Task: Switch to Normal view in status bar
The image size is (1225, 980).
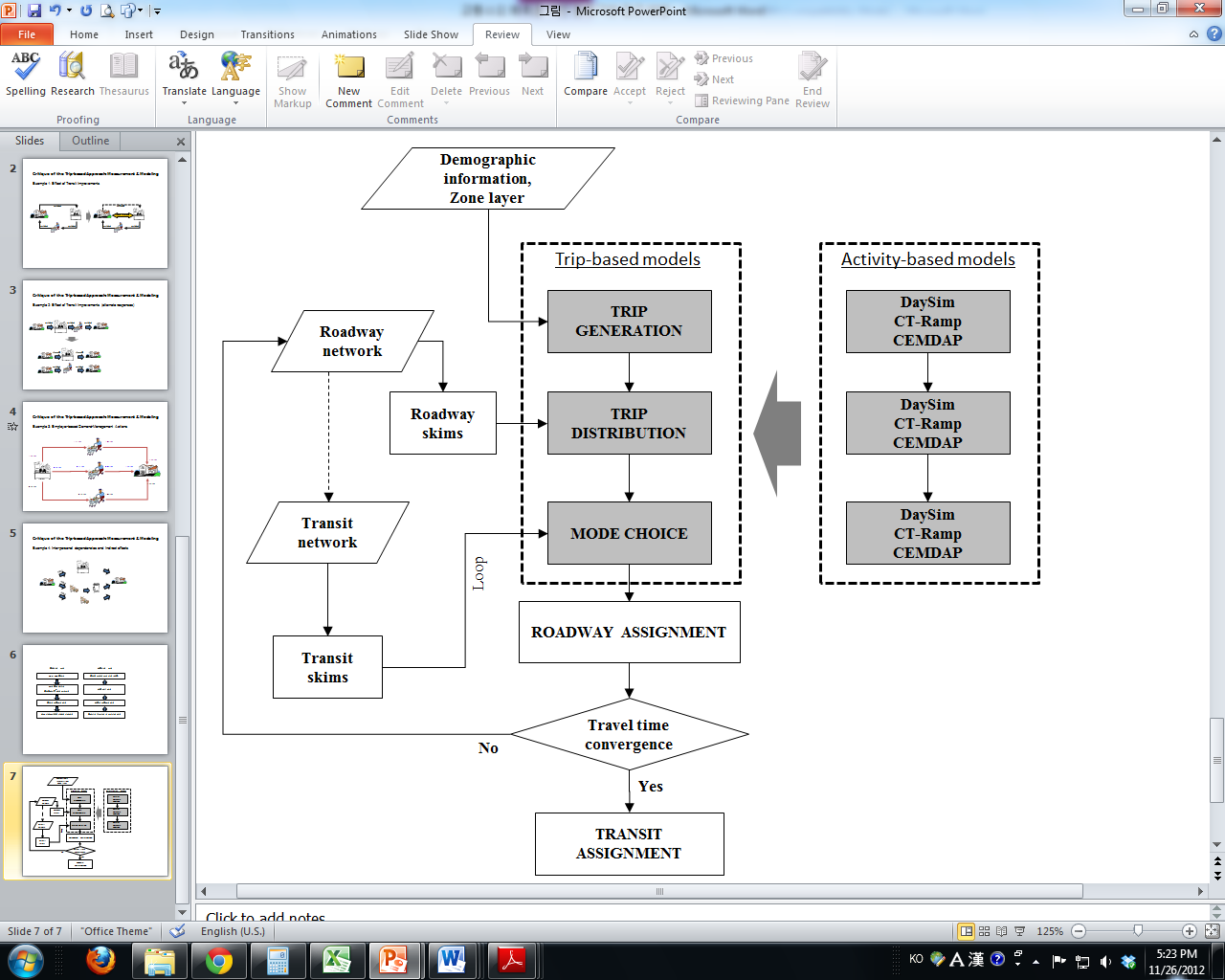Action: pos(967,931)
